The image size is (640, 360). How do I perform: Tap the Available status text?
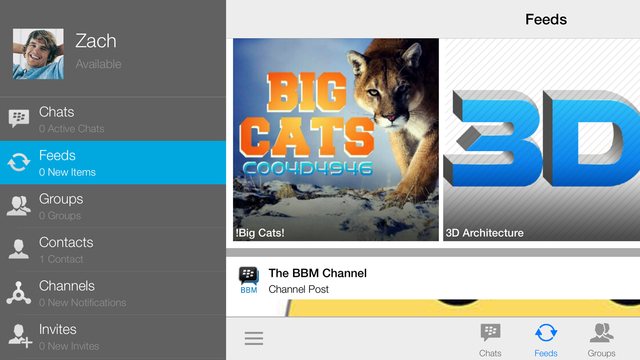pyautogui.click(x=98, y=64)
